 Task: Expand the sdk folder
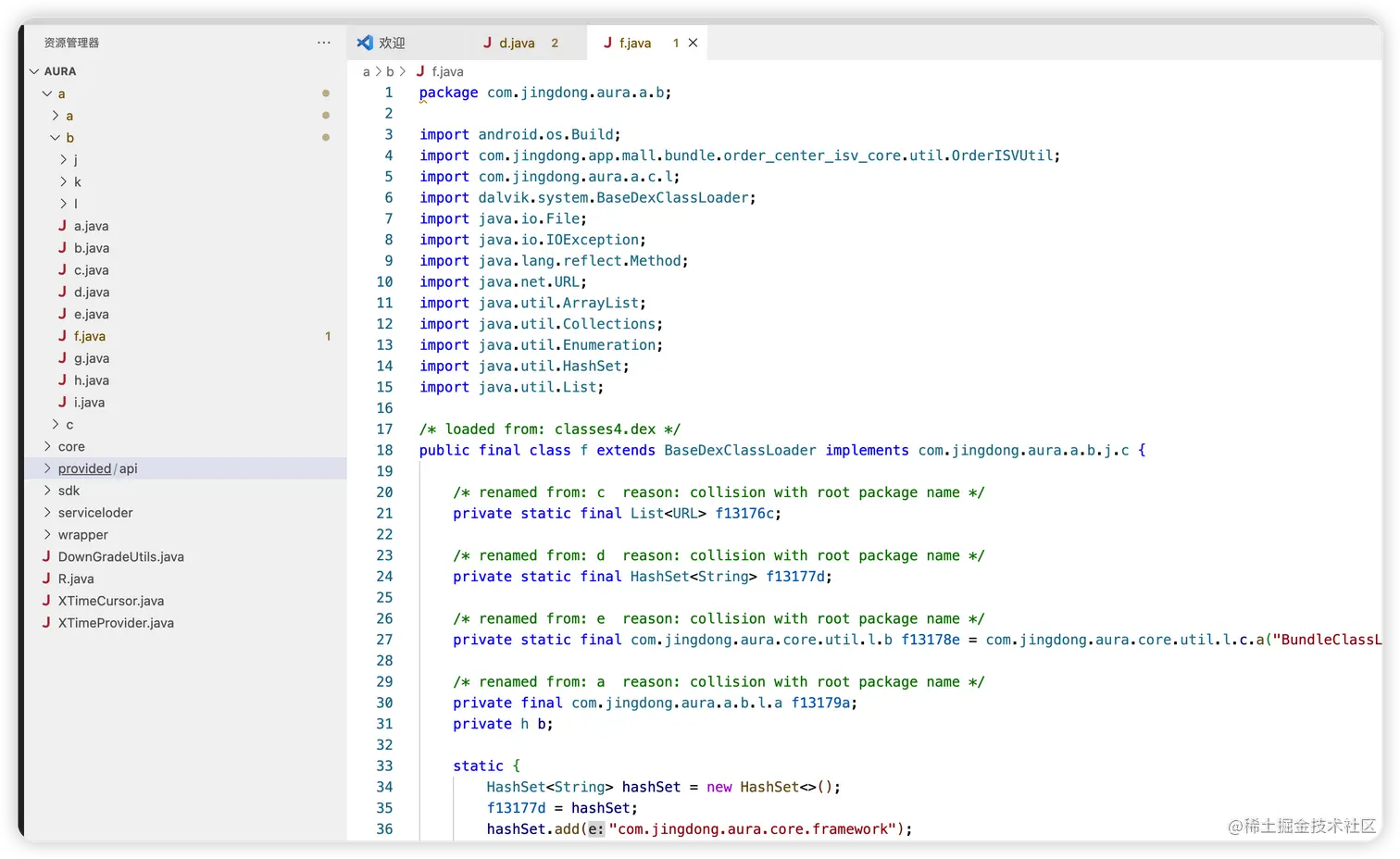point(47,491)
